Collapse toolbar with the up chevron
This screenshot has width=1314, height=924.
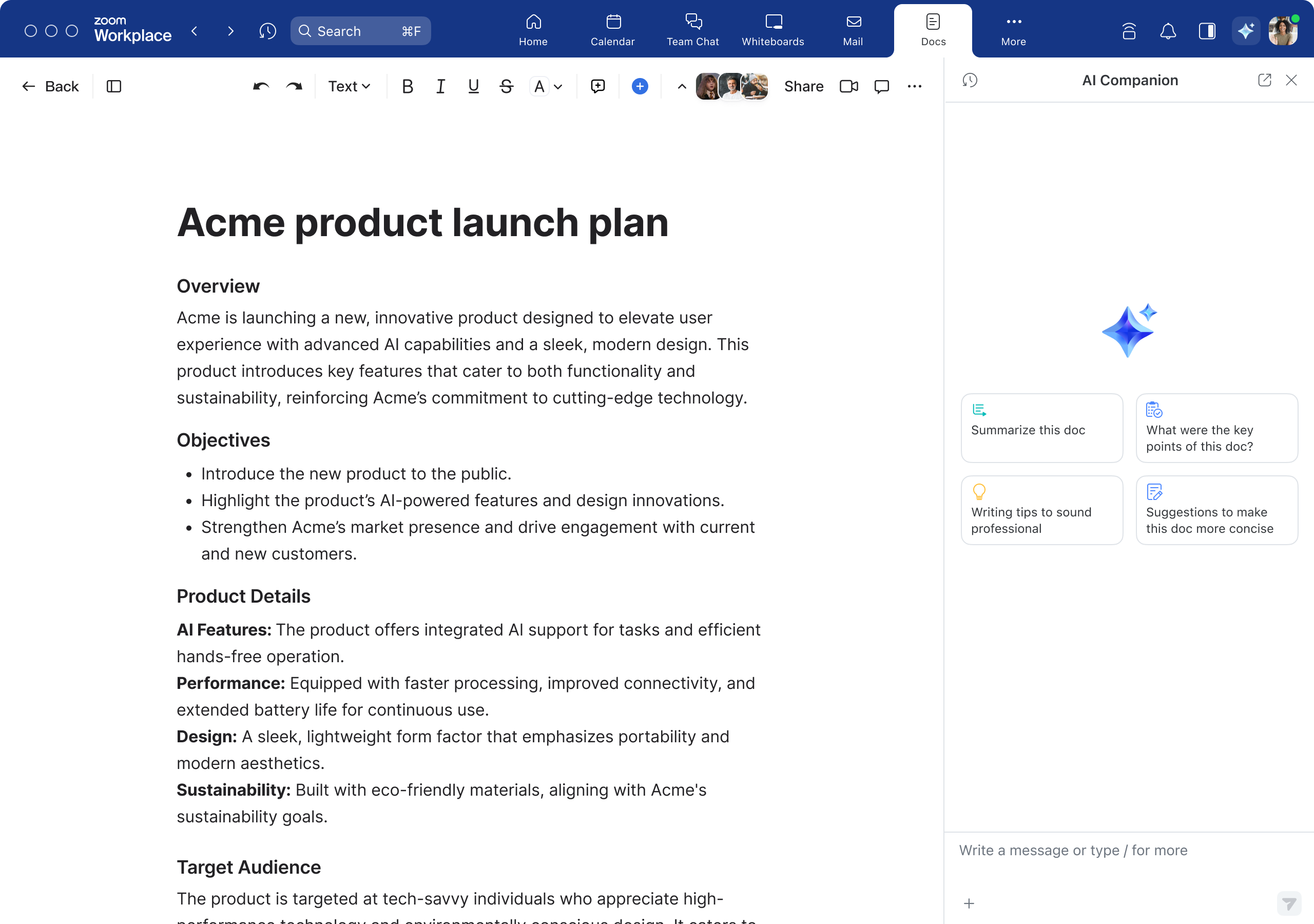pyautogui.click(x=682, y=86)
